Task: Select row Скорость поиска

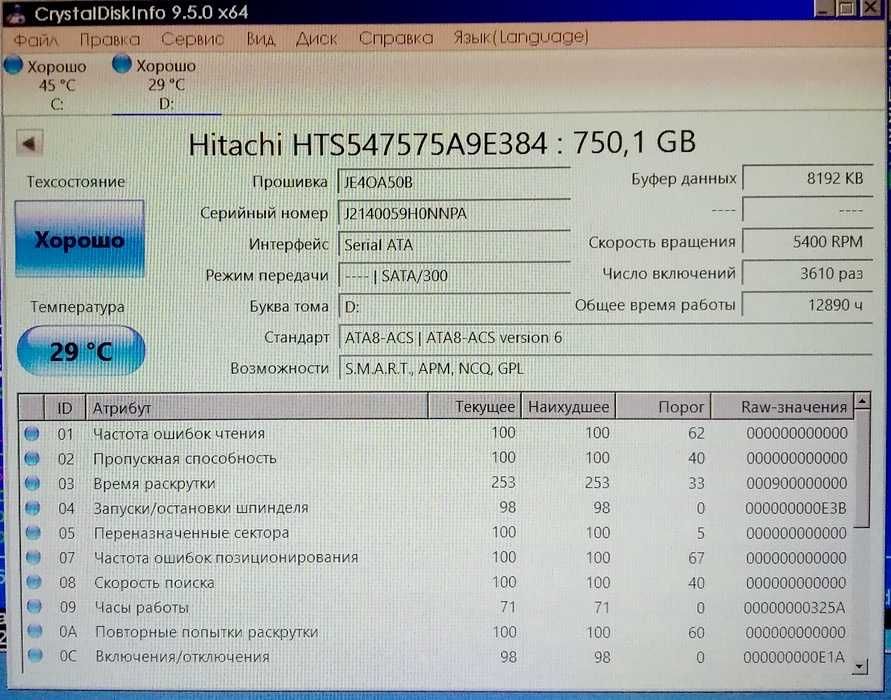Action: pos(436,582)
